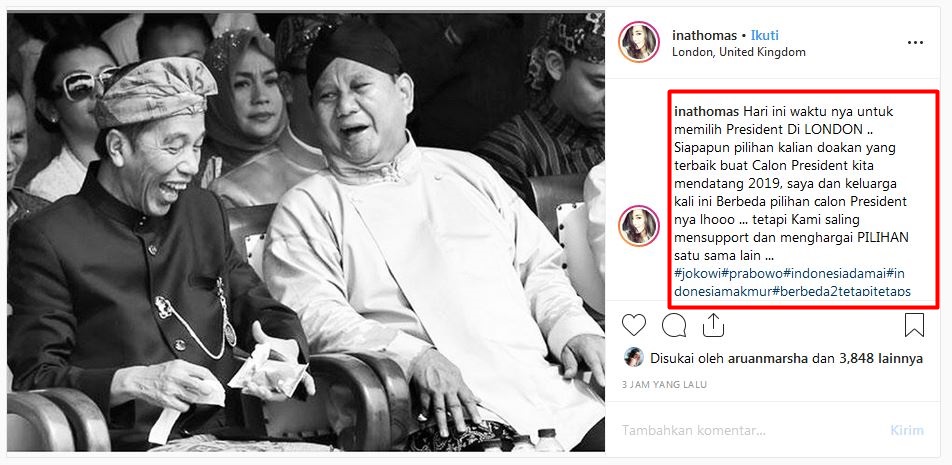Click the small aruanmarsha liker avatar

click(x=633, y=358)
